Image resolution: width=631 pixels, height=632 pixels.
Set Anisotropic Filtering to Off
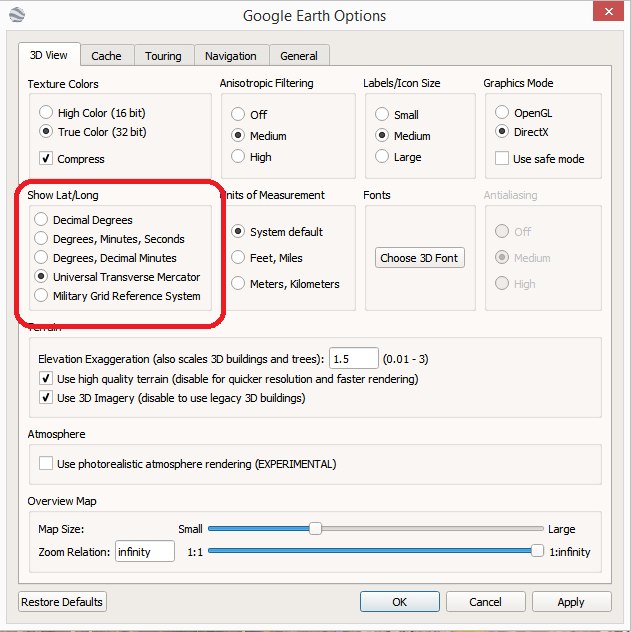coord(238,114)
